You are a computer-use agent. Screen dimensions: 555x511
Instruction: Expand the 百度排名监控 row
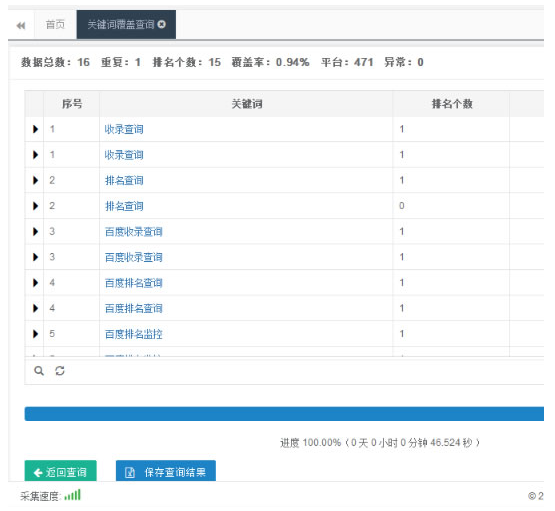coord(35,334)
